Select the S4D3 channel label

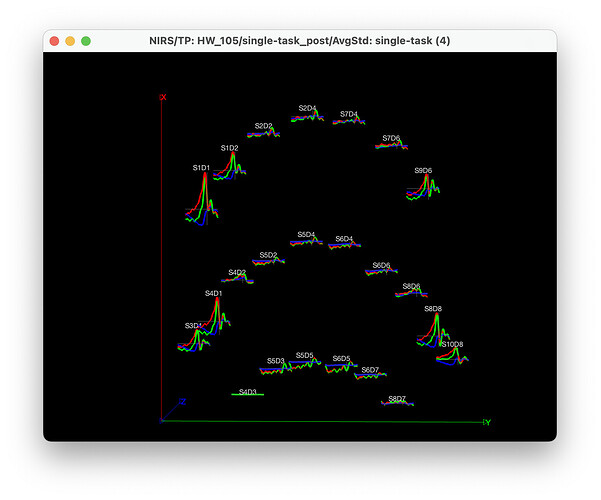(x=248, y=392)
